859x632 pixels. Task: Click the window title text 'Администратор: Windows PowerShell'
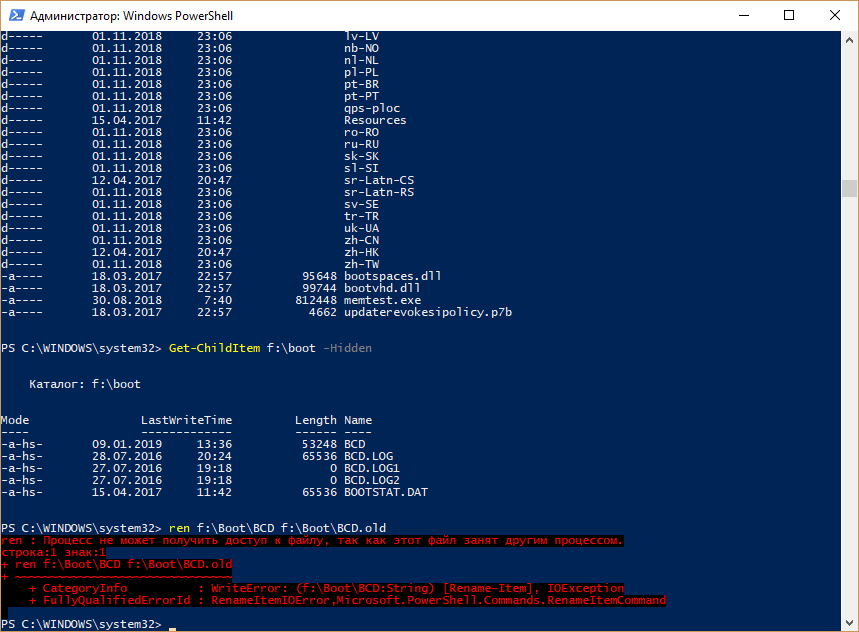131,16
